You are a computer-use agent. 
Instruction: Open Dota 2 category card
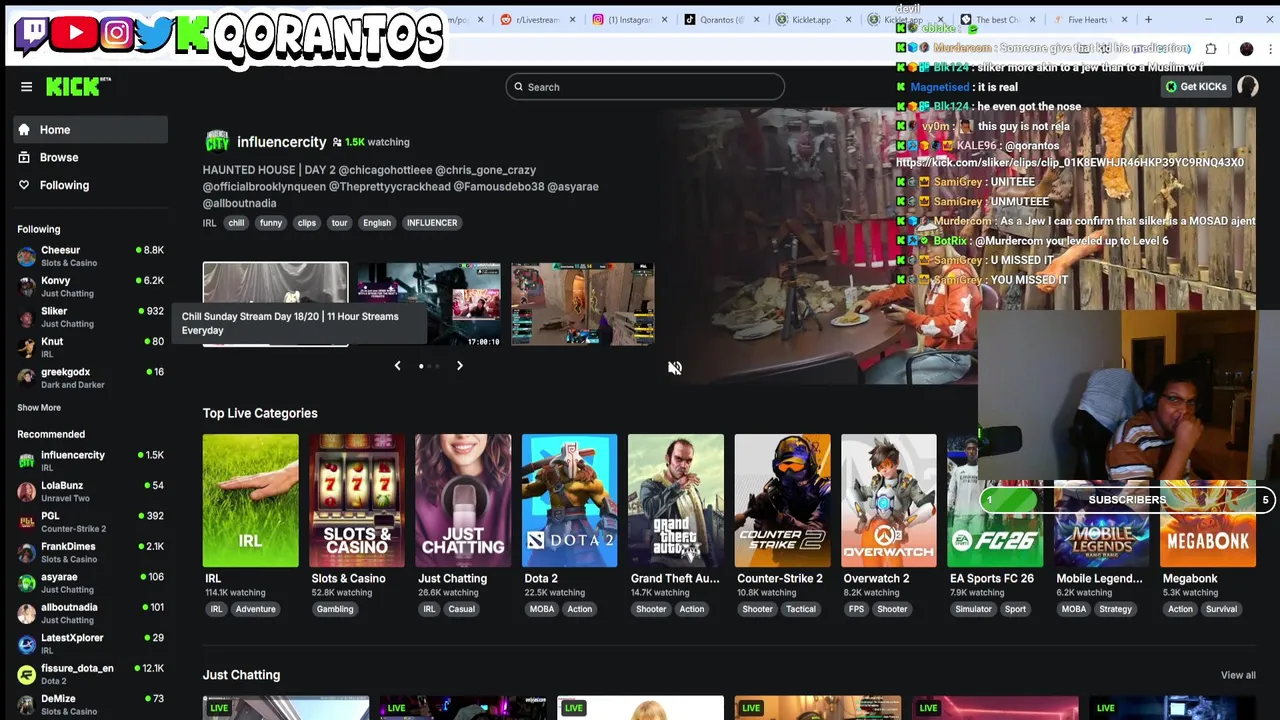click(x=569, y=500)
